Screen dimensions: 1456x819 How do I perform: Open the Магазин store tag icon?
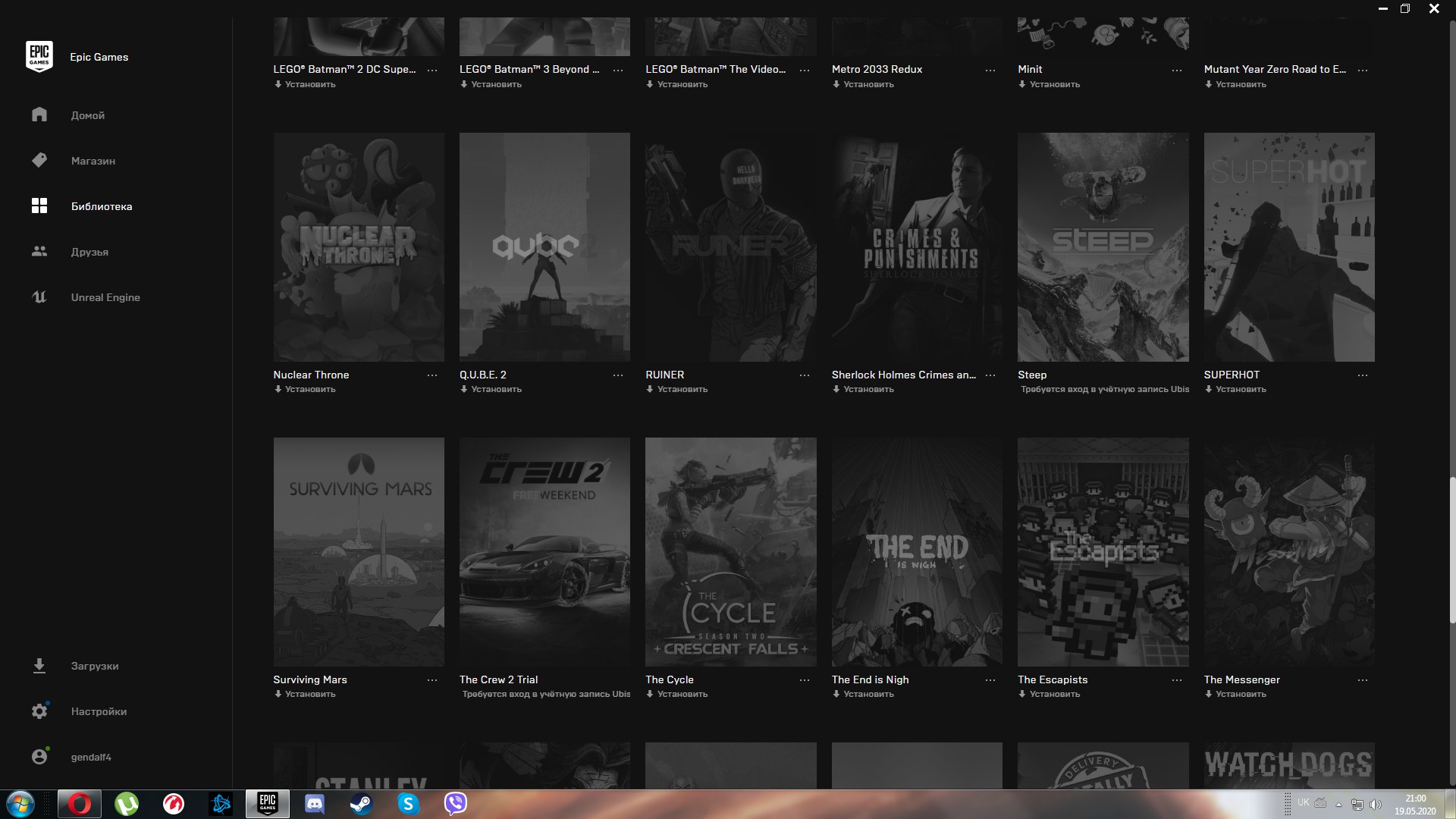click(x=39, y=160)
